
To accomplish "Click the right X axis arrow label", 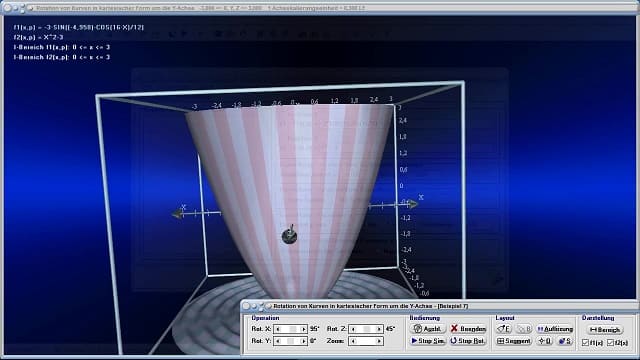I will click(421, 197).
